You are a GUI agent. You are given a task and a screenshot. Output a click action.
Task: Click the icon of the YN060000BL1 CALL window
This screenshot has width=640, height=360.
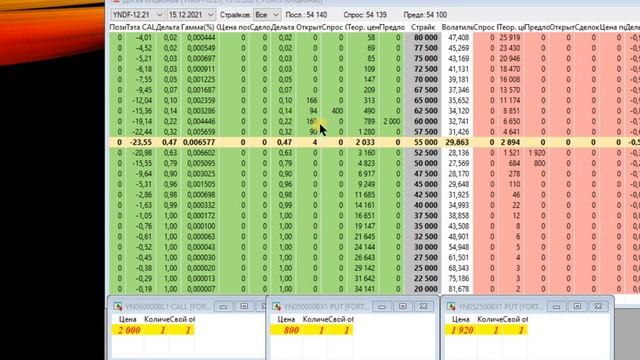click(118, 306)
